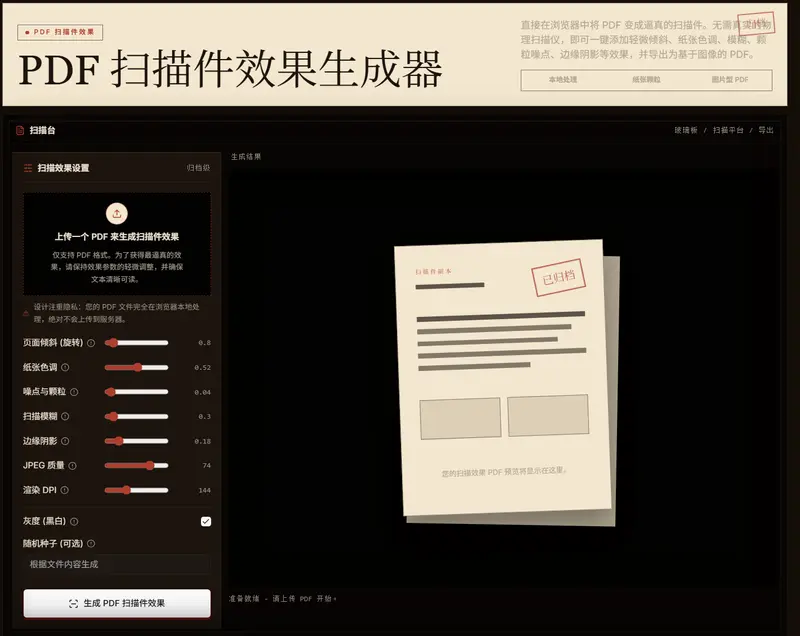Set the JPEG 质量 slider
The image size is (800, 636).
pyautogui.click(x=136, y=465)
